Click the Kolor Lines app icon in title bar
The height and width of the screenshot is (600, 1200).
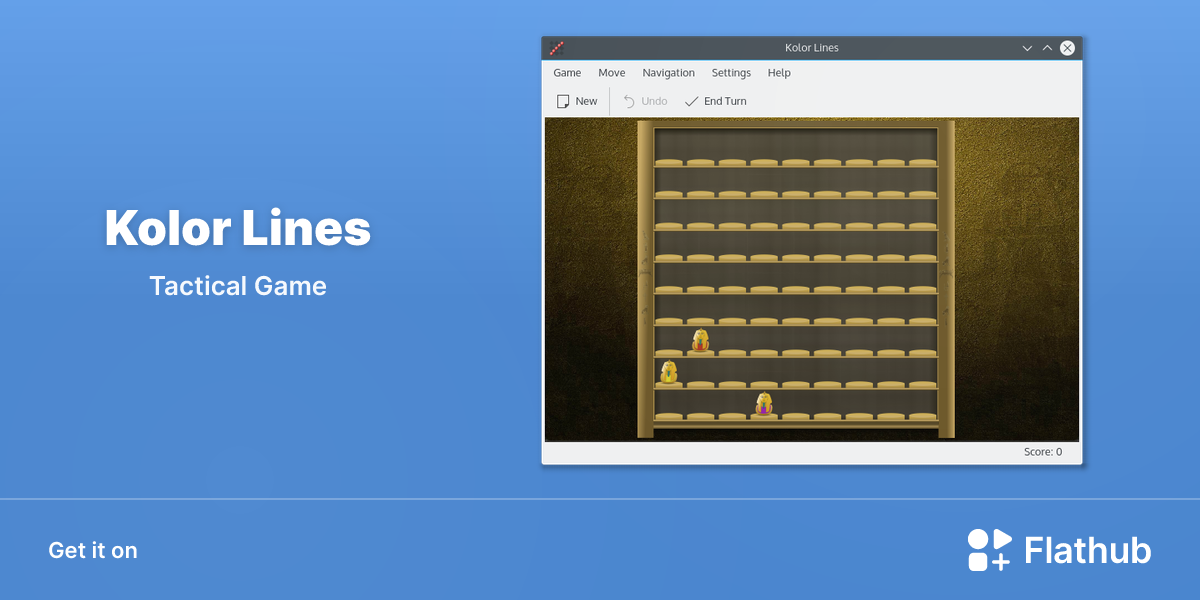pos(557,47)
